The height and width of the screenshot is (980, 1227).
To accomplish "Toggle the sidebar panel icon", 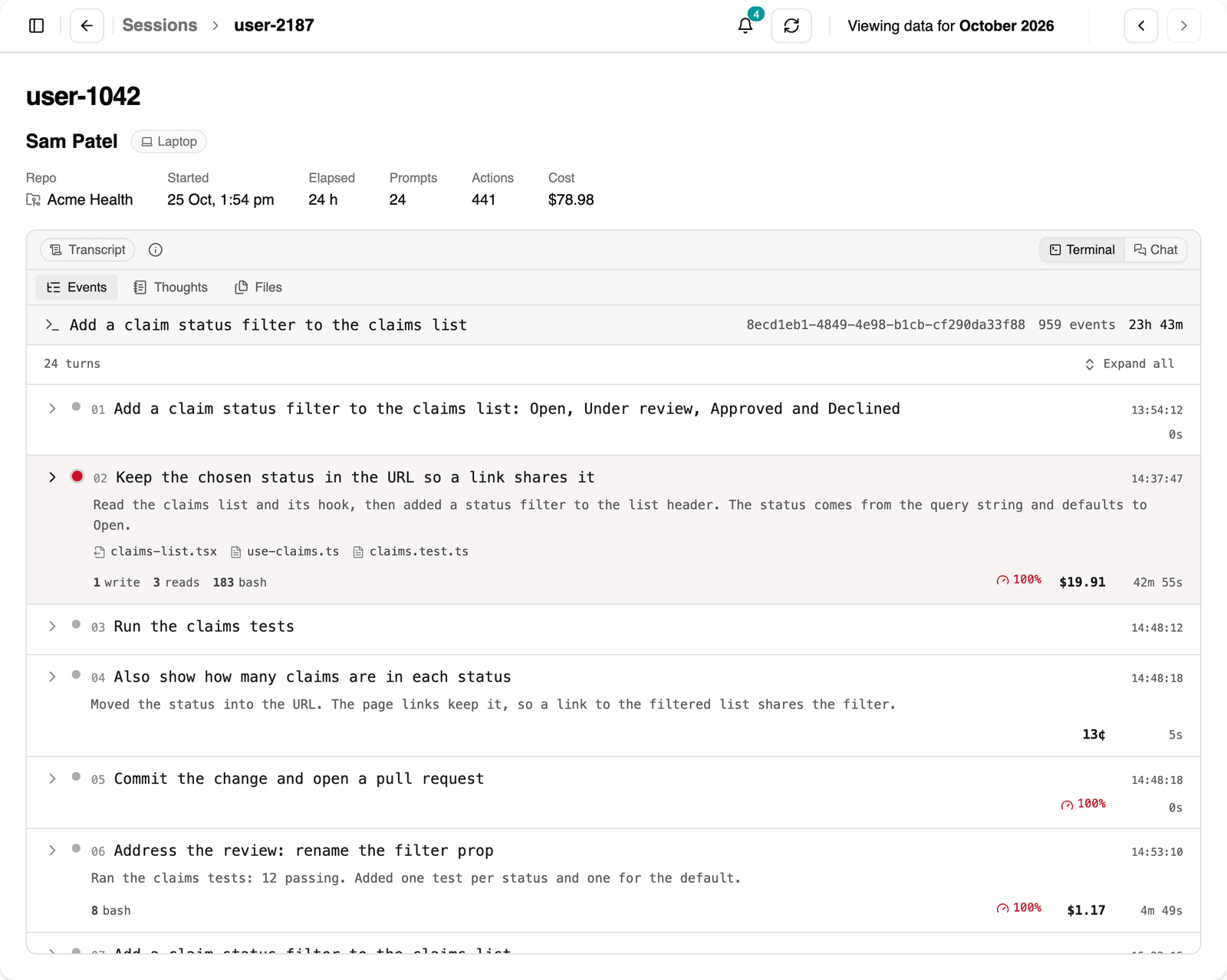I will [36, 25].
